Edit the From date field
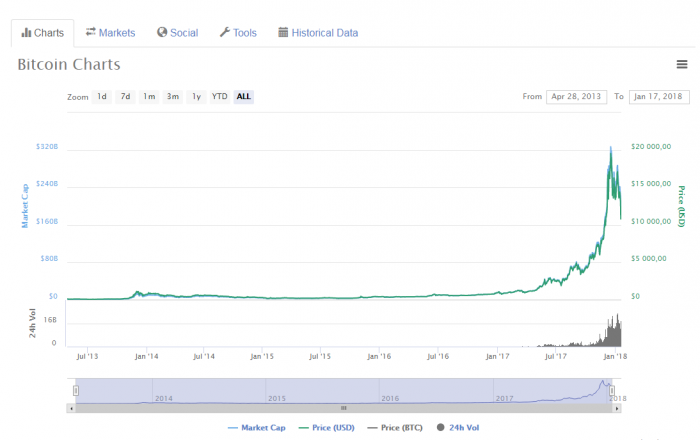This screenshot has height=440, width=700. (576, 96)
